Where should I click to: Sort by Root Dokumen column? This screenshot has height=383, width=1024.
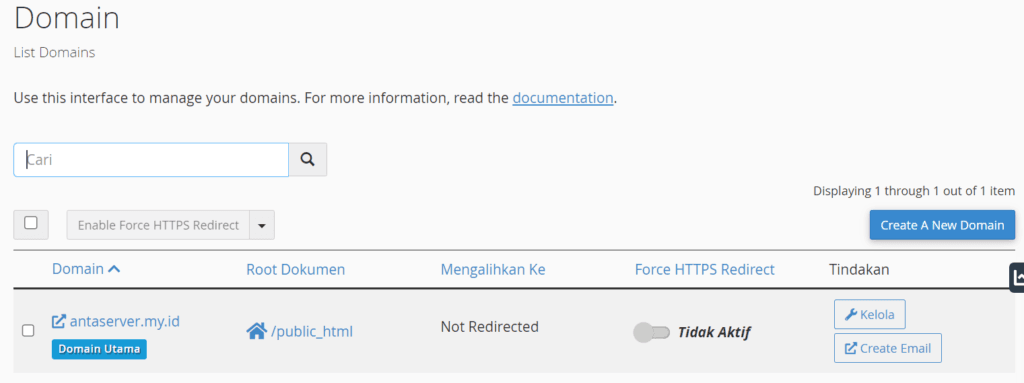[x=296, y=269]
